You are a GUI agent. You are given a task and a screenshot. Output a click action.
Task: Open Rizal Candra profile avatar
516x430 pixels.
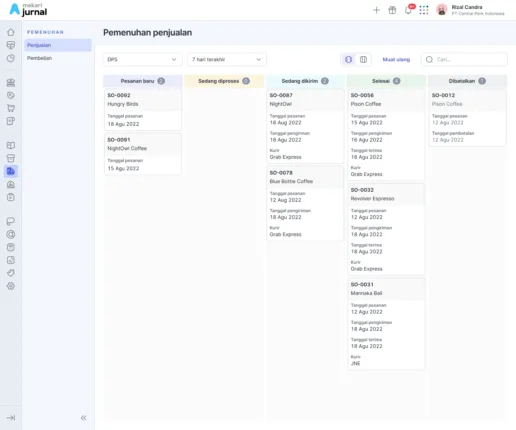pyautogui.click(x=442, y=10)
